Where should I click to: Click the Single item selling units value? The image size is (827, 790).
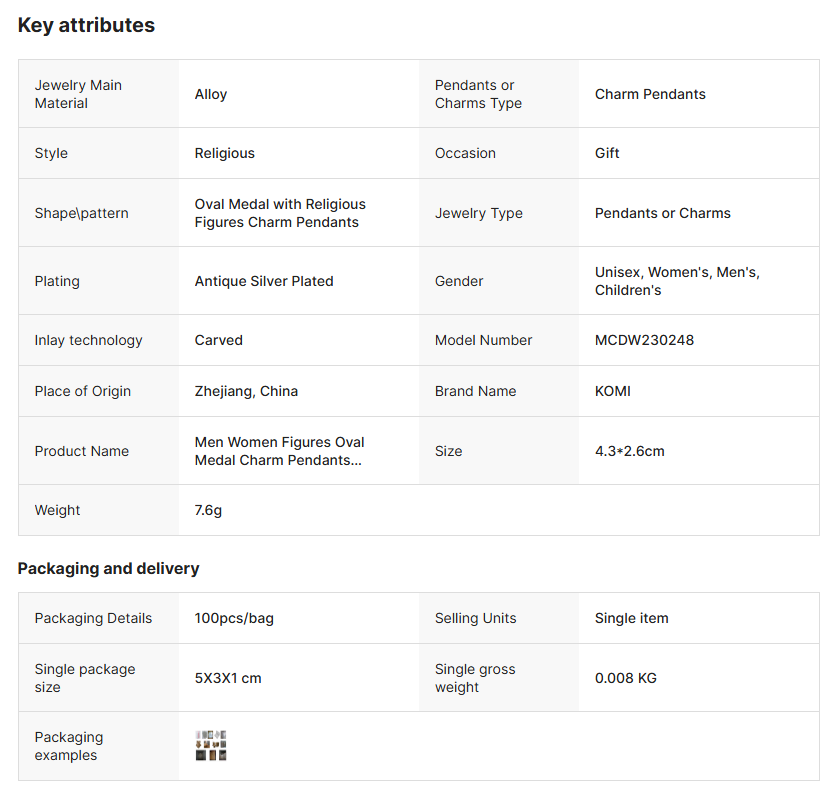point(631,618)
